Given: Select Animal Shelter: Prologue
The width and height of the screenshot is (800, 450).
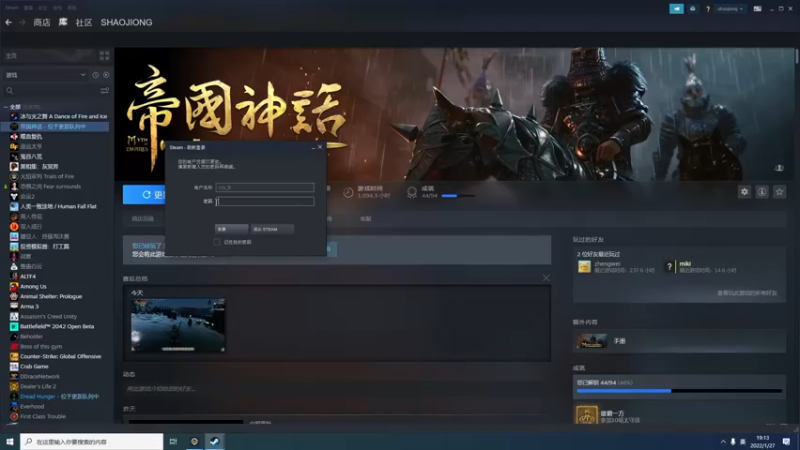Looking at the screenshot, I should coord(51,296).
